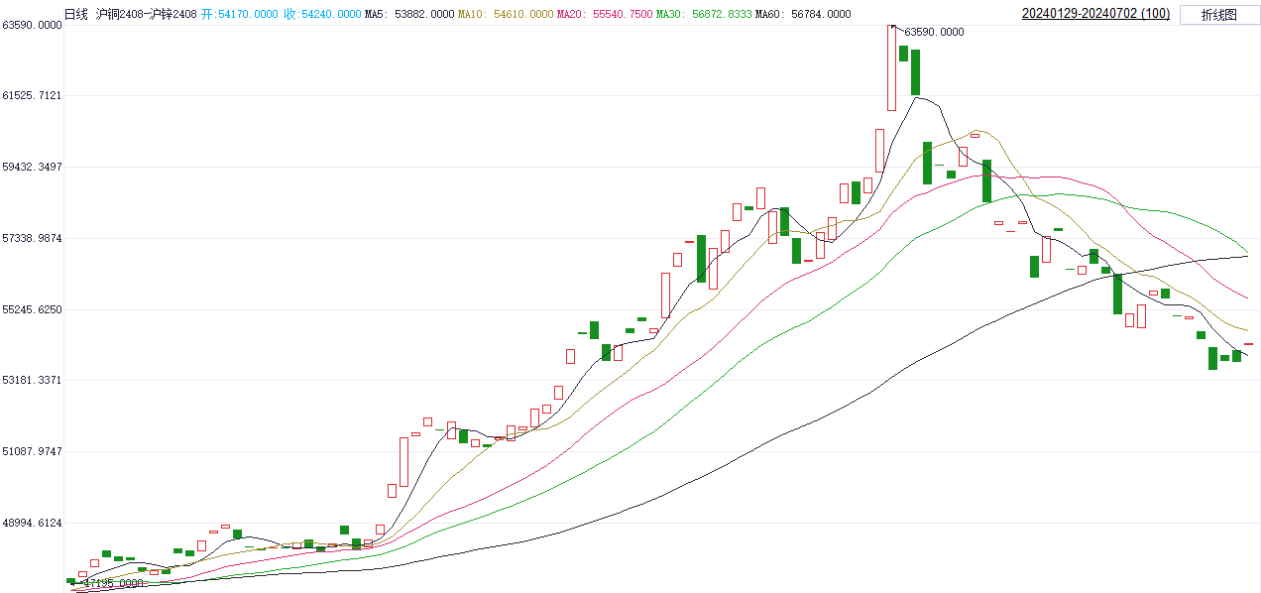Image resolution: width=1261 pixels, height=593 pixels.
Task: Click the MA60: 56784.0000 indicator label
Action: [804, 14]
